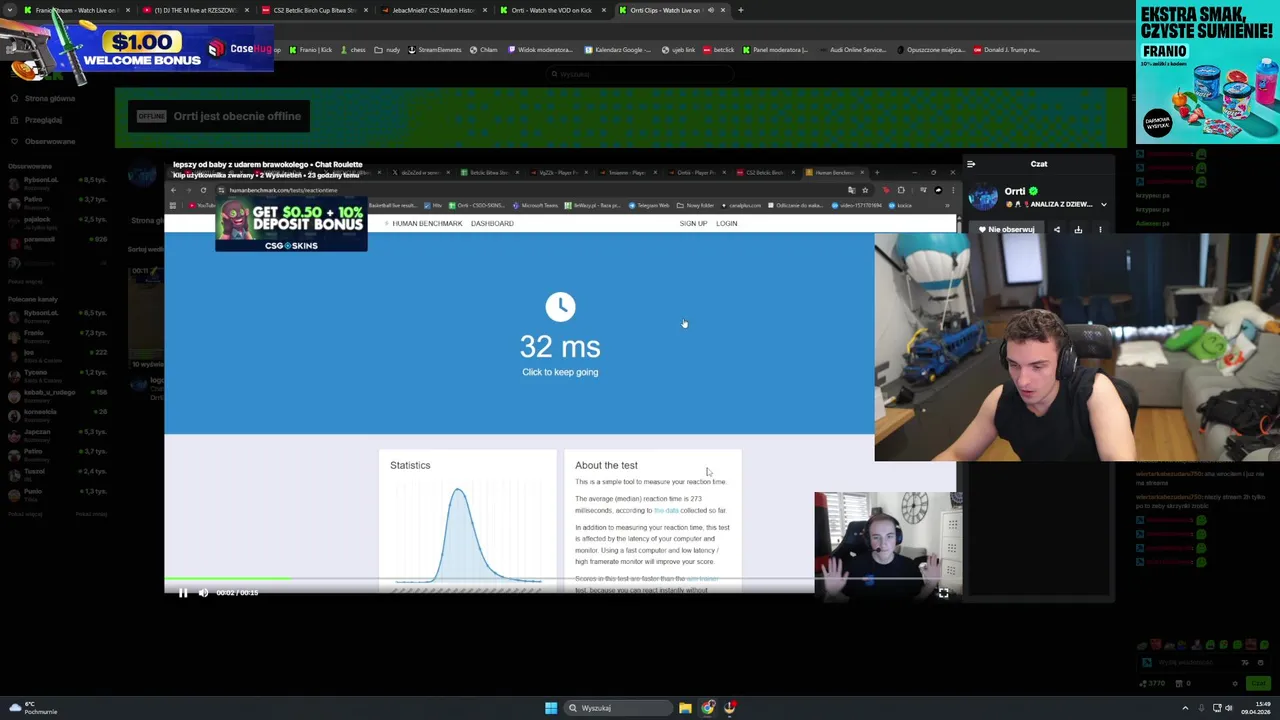Open Przeglądaj in the Kick sidebar
This screenshot has width=1280, height=720.
(x=37, y=120)
